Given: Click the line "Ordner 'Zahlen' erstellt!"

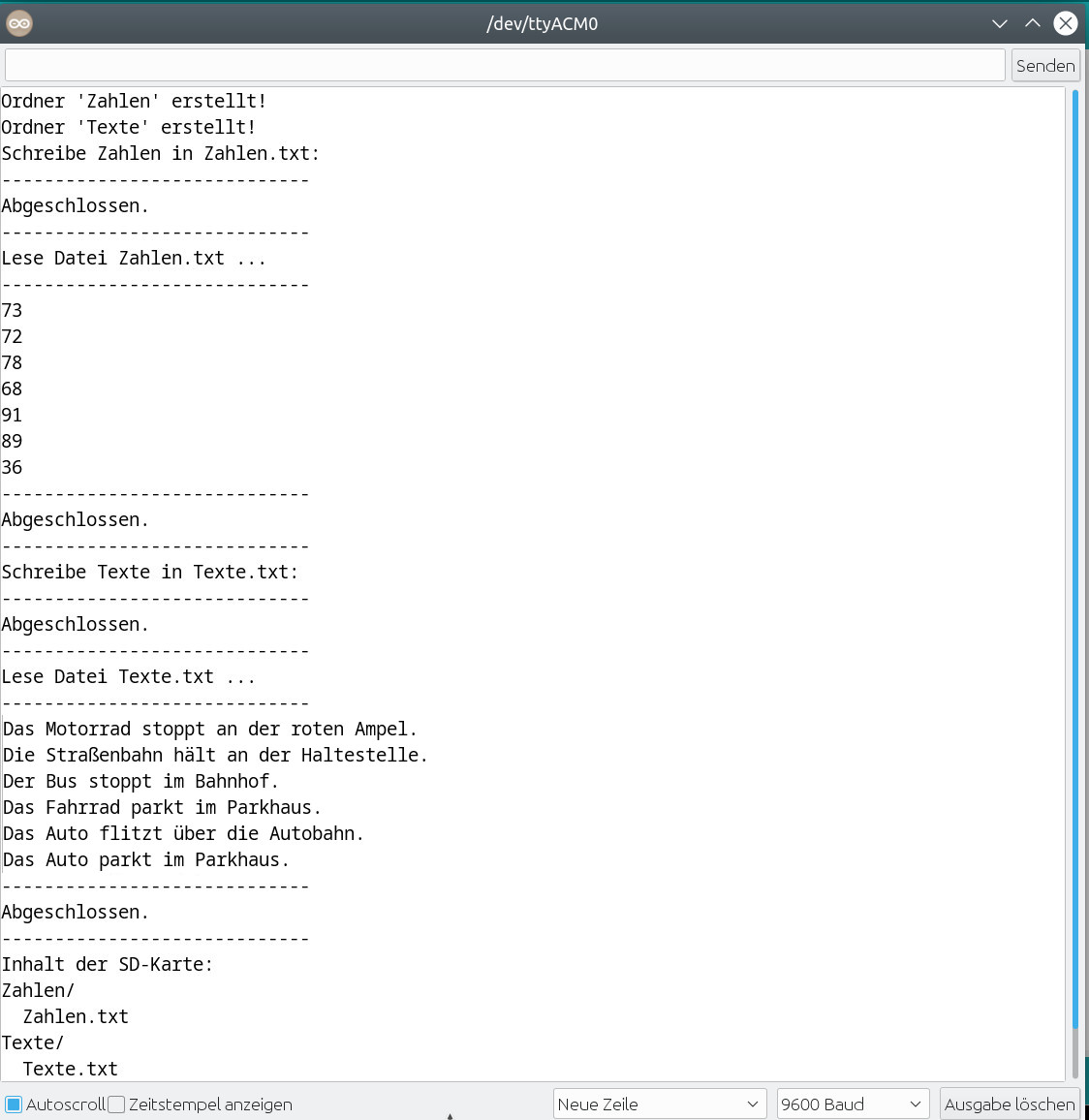Looking at the screenshot, I should pyautogui.click(x=134, y=102).
